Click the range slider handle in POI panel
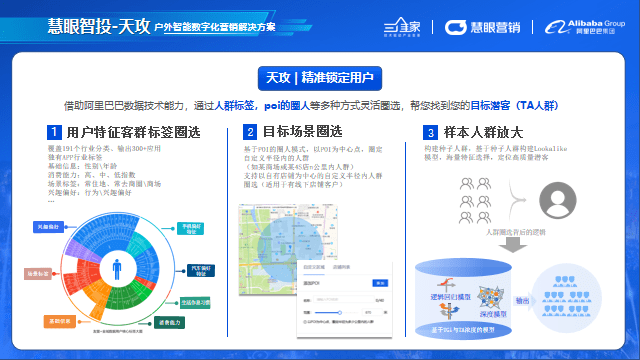This screenshot has height=360, width=640. pos(340,312)
